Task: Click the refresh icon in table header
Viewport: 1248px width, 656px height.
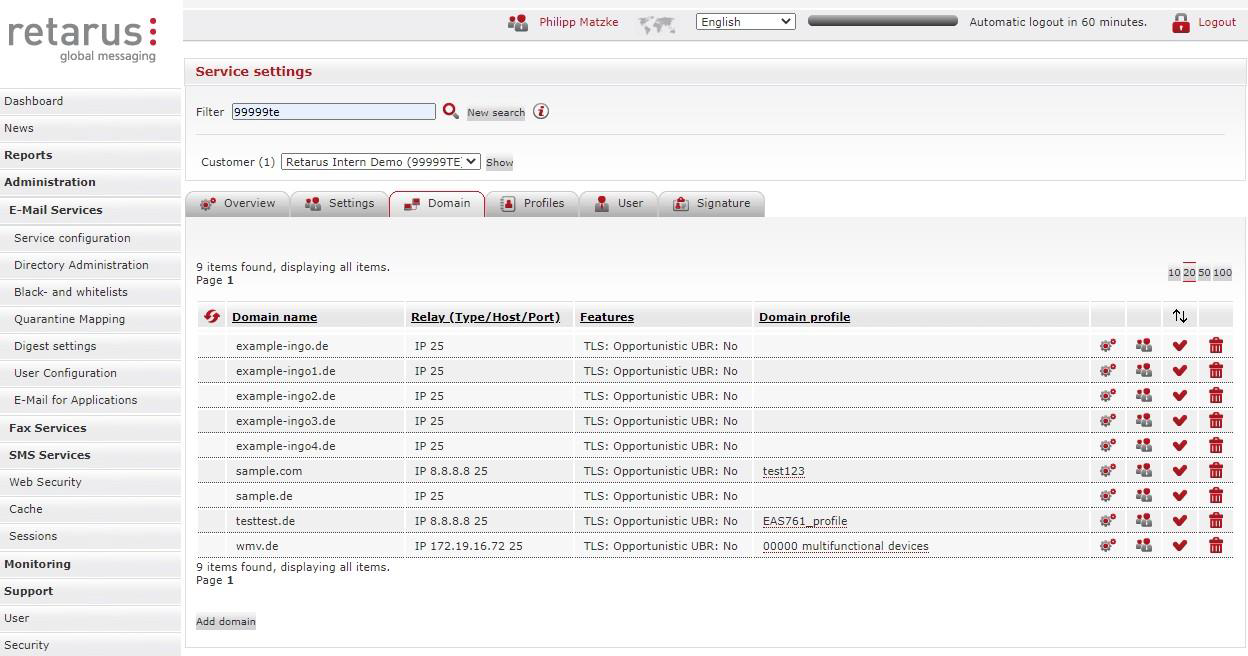Action: 211,317
